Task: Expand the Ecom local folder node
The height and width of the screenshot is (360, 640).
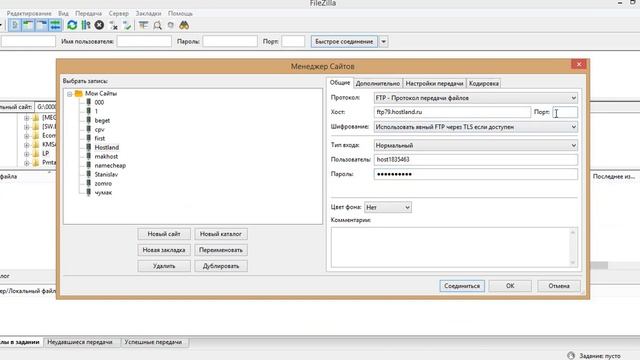Action: click(x=27, y=136)
